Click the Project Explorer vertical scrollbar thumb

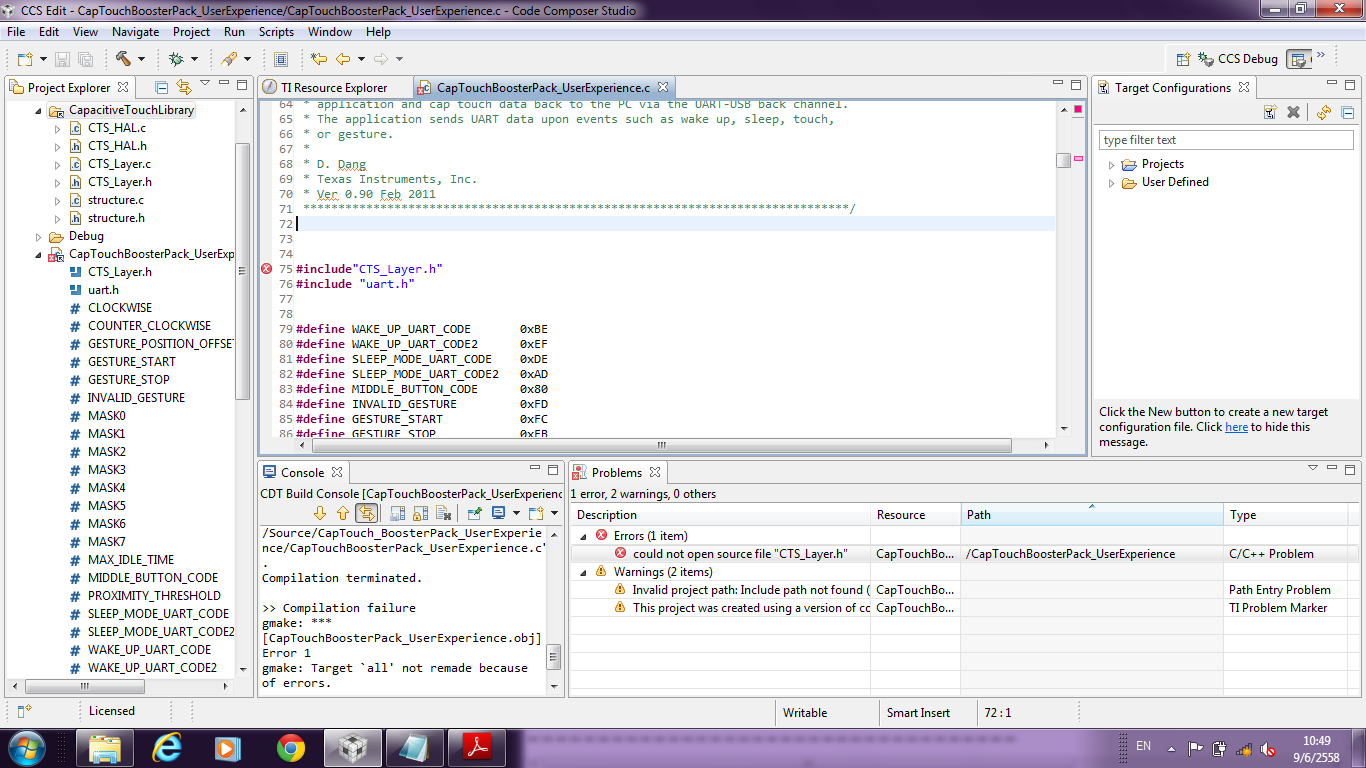(x=242, y=272)
